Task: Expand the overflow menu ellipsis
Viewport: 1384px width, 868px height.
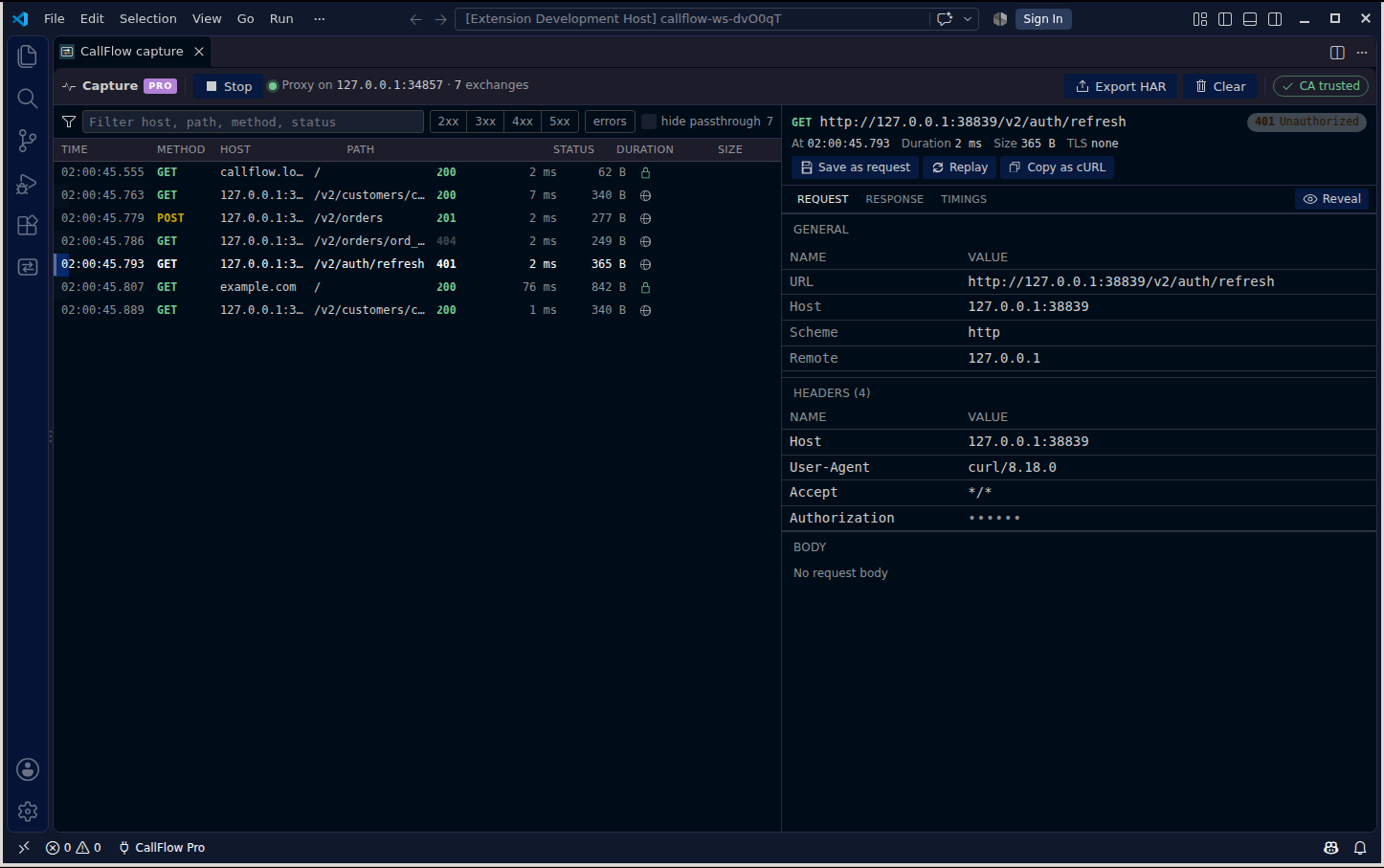Action: 320,19
